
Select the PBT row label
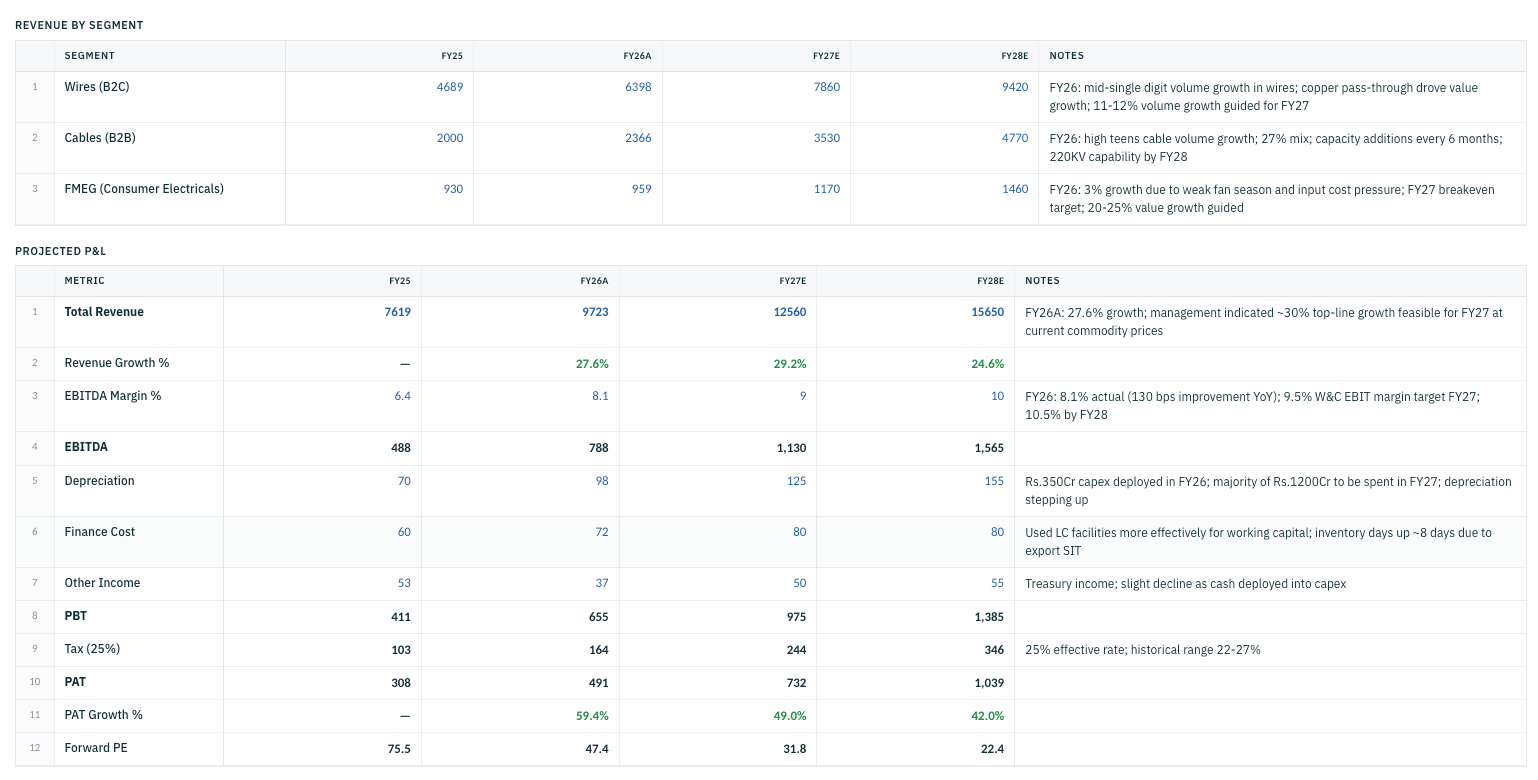(76, 617)
